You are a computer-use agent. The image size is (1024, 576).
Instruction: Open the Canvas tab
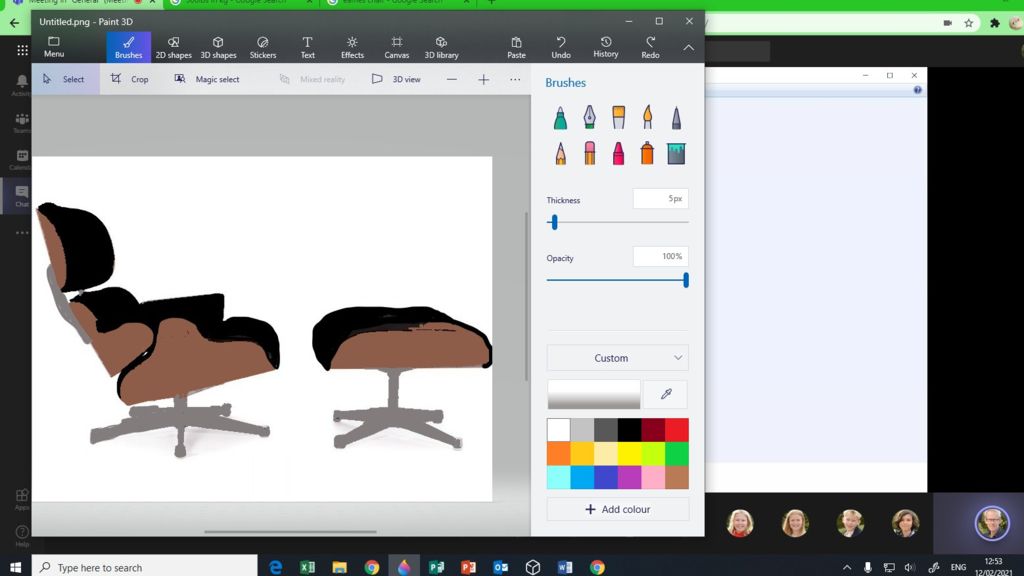coord(396,48)
